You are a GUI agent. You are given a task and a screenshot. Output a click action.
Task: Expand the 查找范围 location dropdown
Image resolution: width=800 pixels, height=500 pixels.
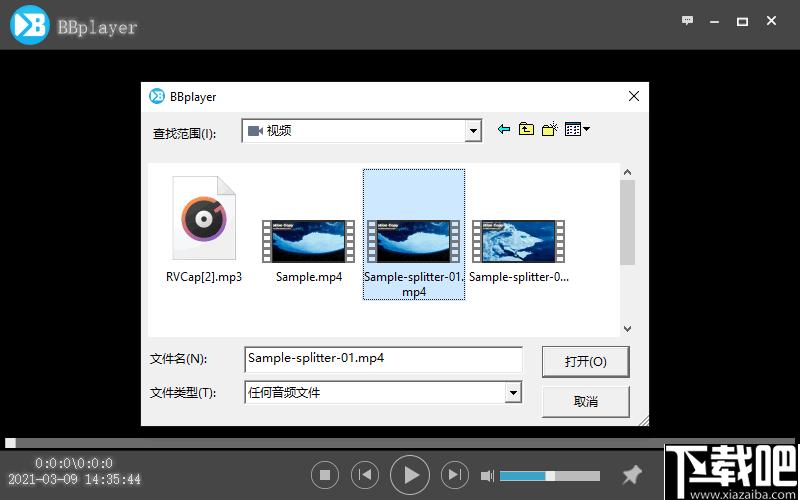tap(473, 131)
